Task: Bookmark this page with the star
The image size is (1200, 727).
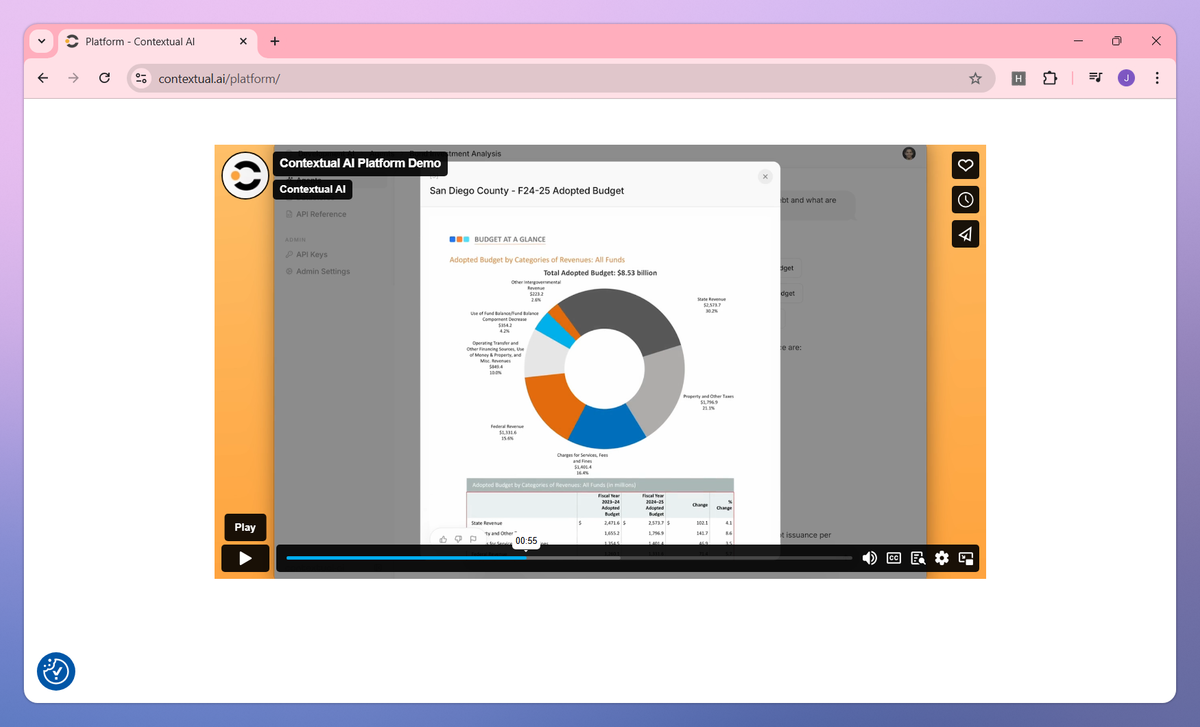Action: [975, 78]
